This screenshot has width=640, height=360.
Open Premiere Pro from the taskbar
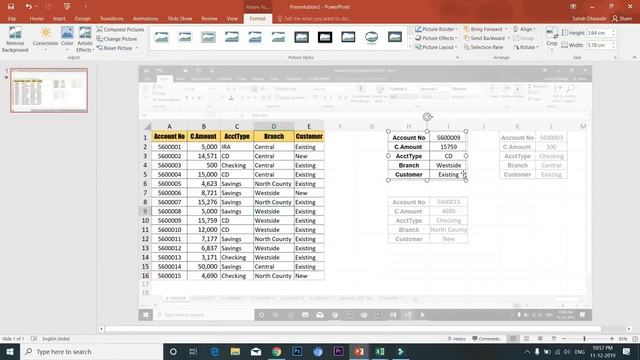coord(338,352)
